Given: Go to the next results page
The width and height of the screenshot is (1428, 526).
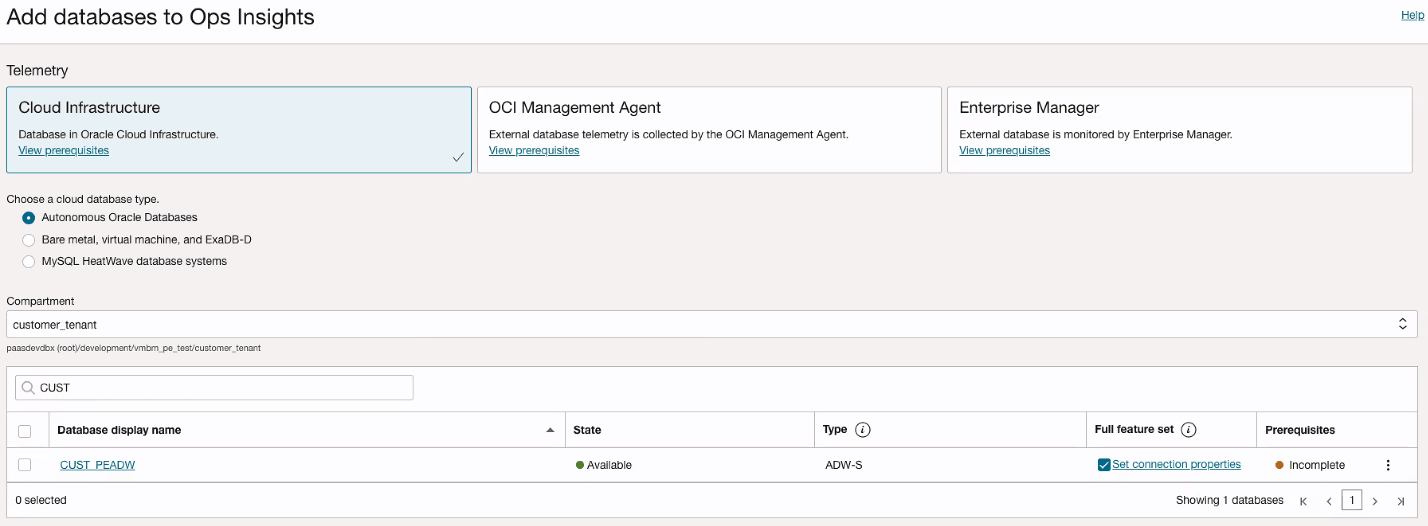Looking at the screenshot, I should 1375,501.
